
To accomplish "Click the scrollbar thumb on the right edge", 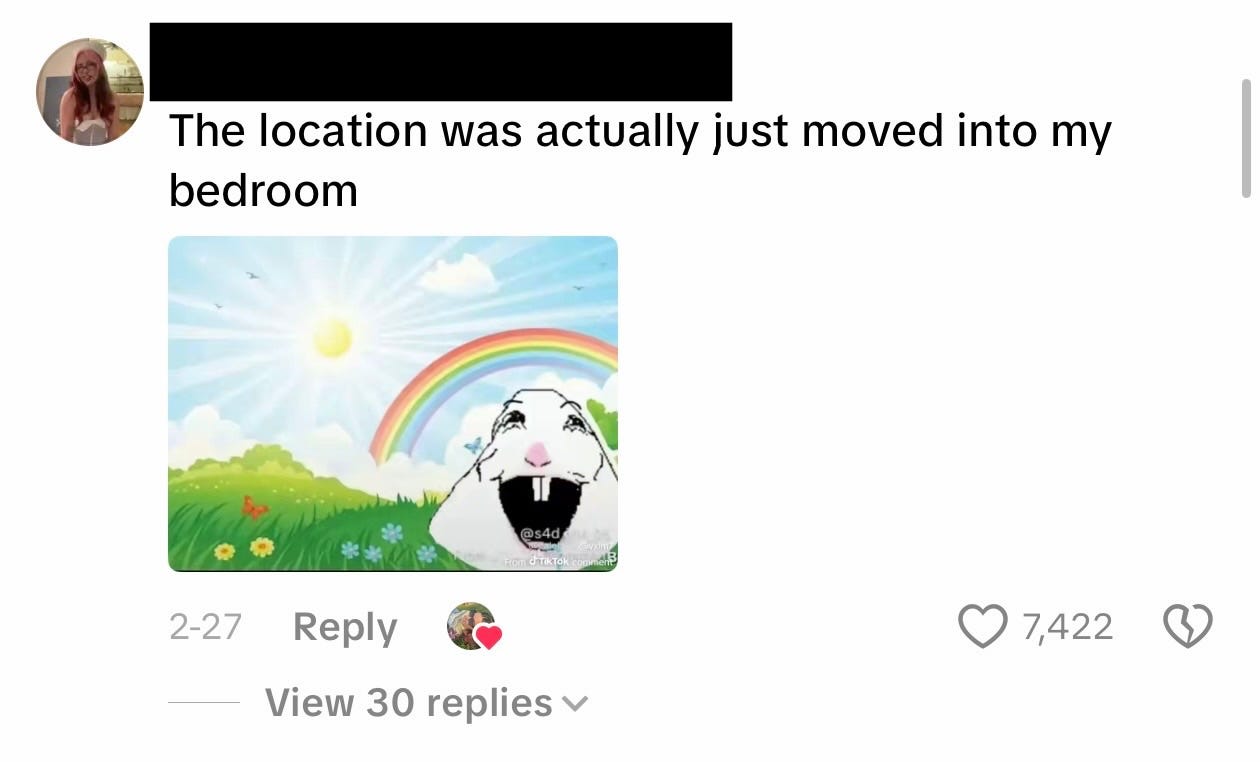I will point(1246,138).
